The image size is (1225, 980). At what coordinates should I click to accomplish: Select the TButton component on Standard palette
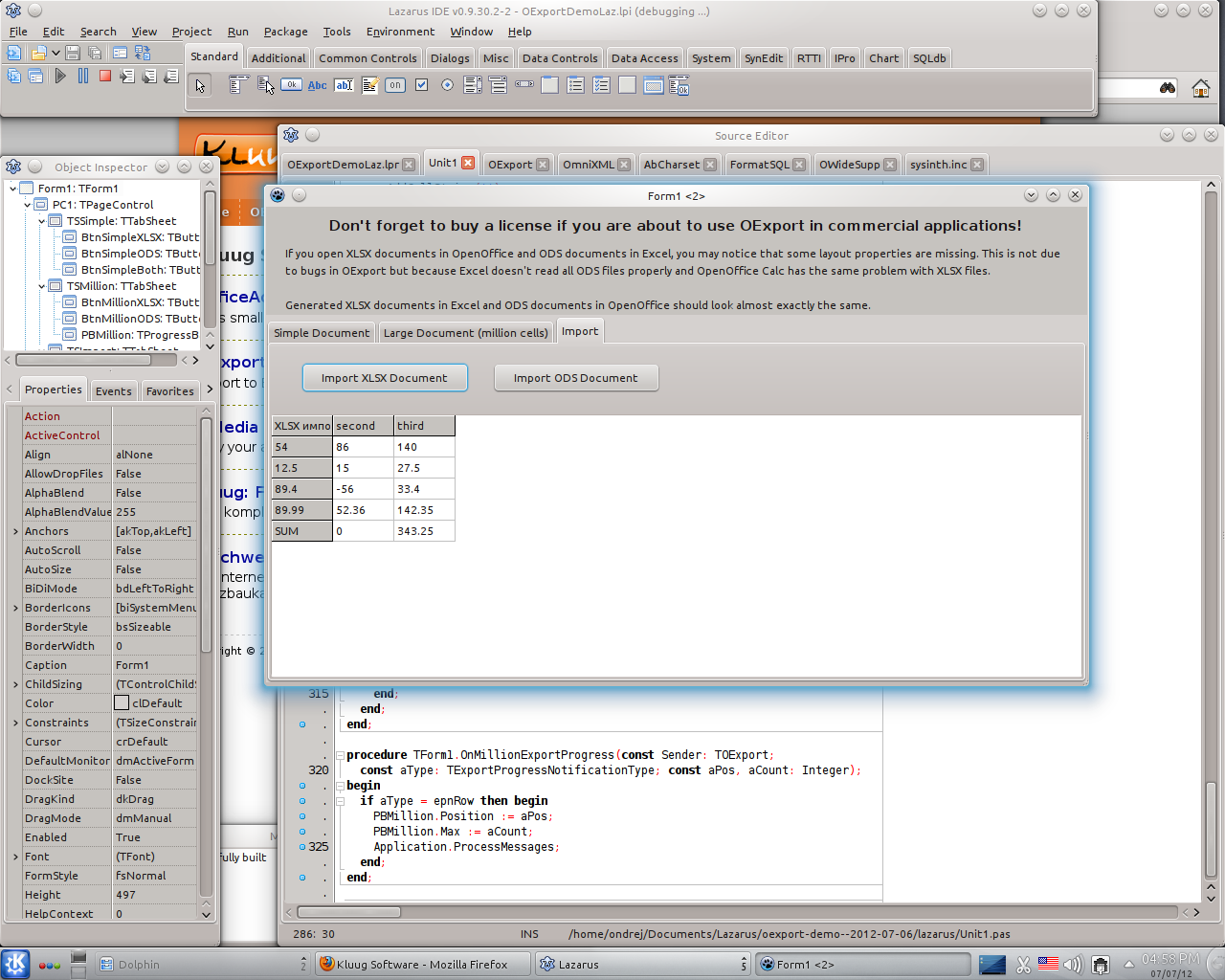pyautogui.click(x=292, y=85)
